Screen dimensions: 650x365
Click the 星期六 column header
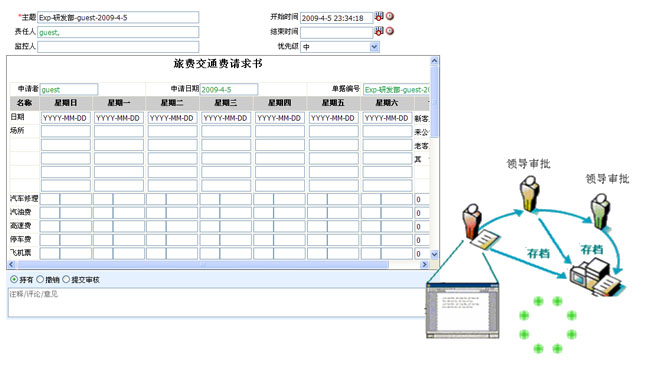click(x=387, y=102)
